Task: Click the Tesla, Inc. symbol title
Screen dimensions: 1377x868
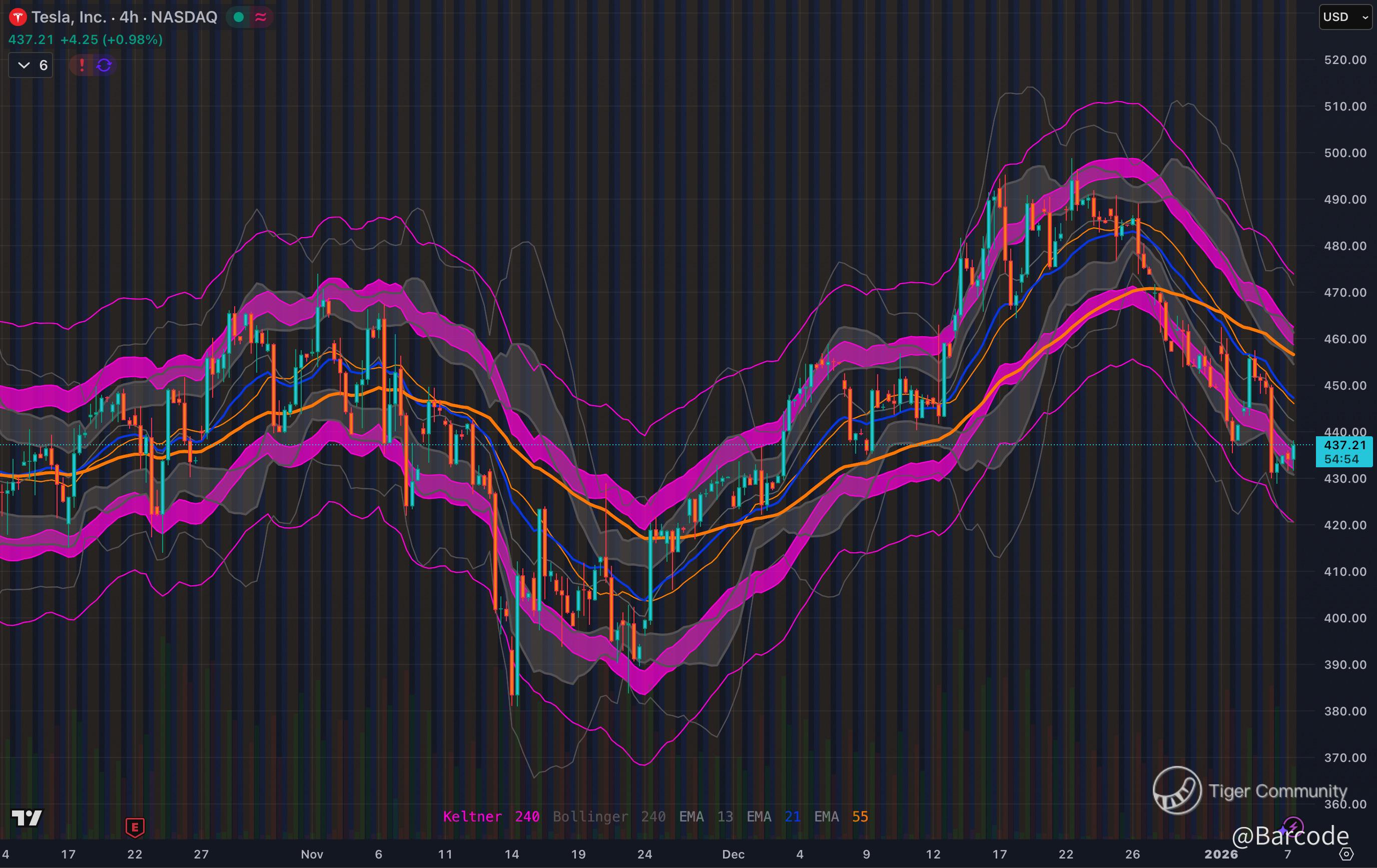Action: pos(69,17)
